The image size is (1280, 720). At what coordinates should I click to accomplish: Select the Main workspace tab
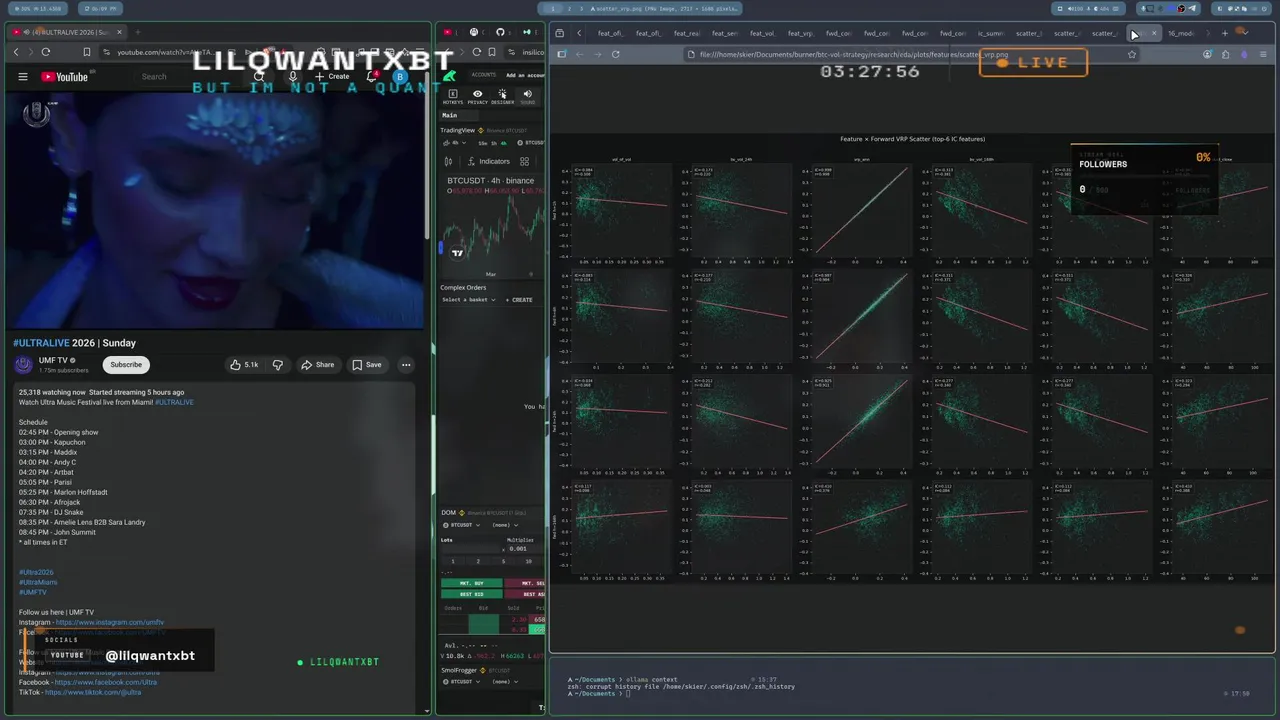point(450,115)
